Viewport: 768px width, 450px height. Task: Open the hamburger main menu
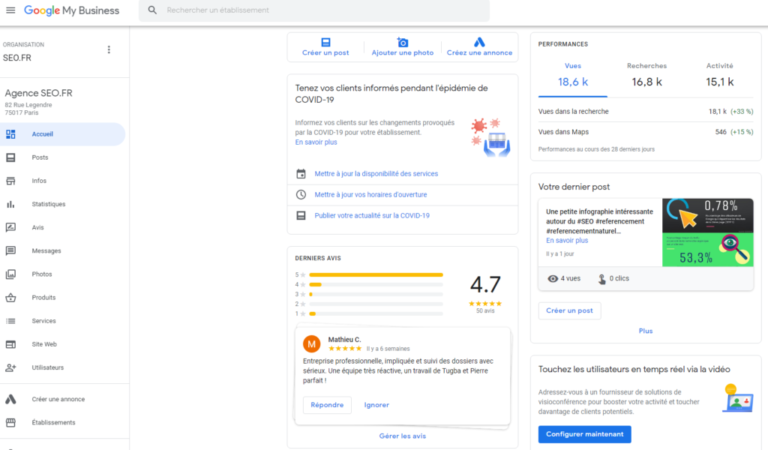point(10,10)
